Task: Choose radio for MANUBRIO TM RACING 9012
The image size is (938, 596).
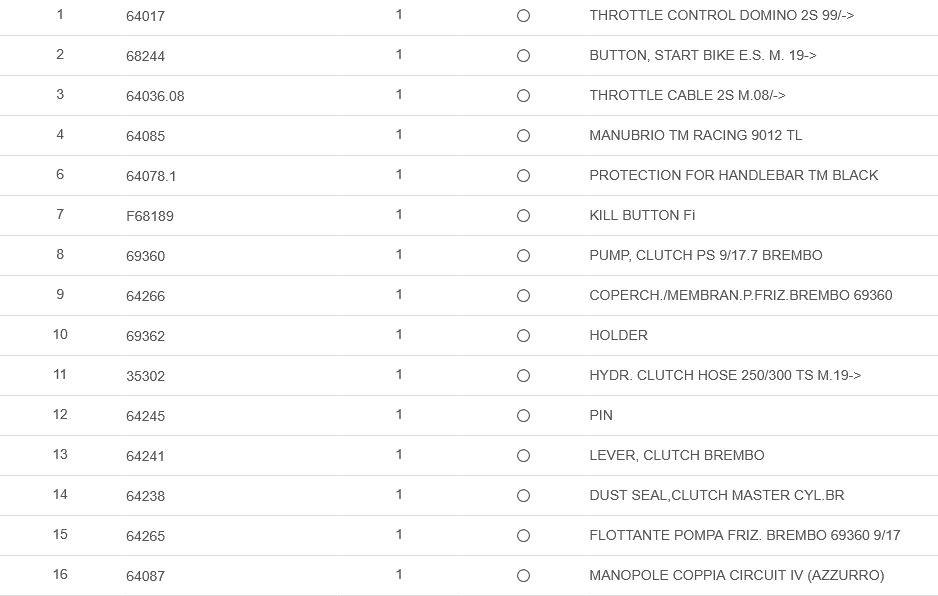Action: tap(523, 136)
